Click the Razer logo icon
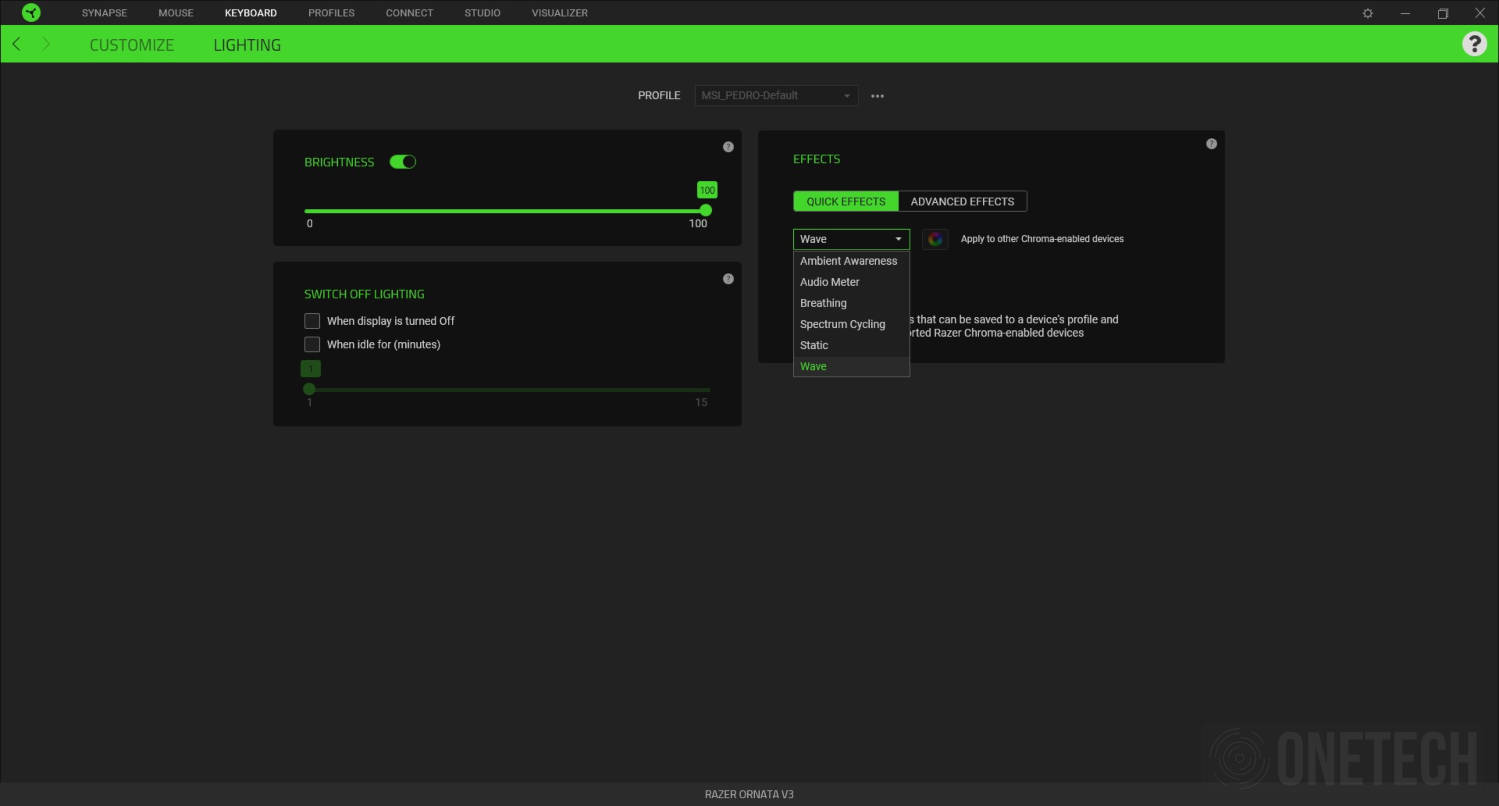Image resolution: width=1499 pixels, height=806 pixels. click(x=31, y=13)
